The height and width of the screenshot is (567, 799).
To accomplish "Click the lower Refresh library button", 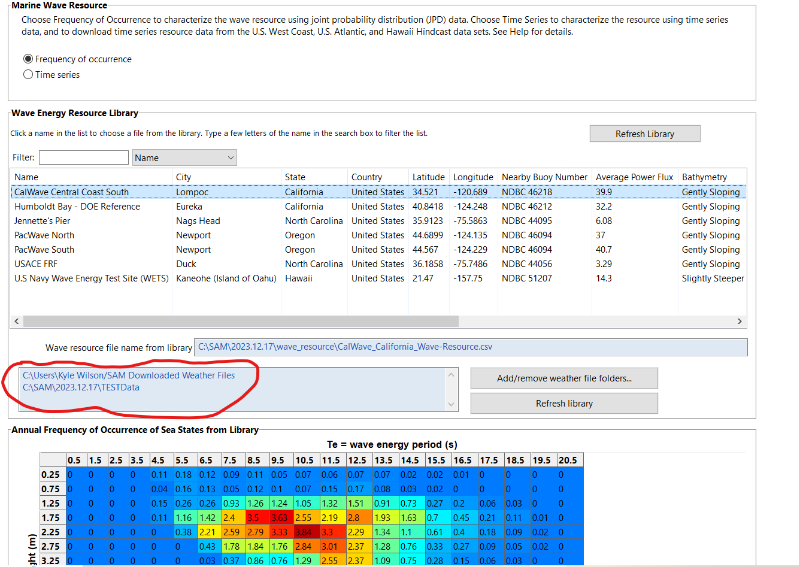I will (564, 403).
